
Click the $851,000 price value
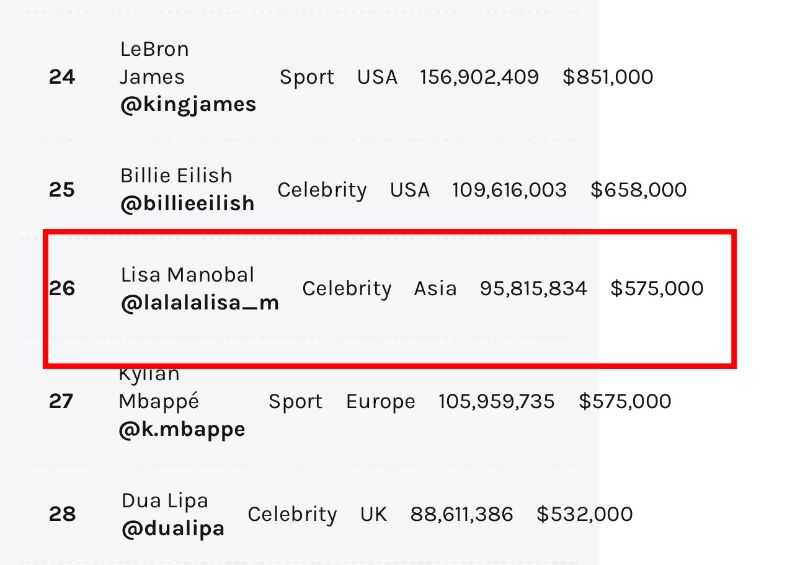[608, 77]
